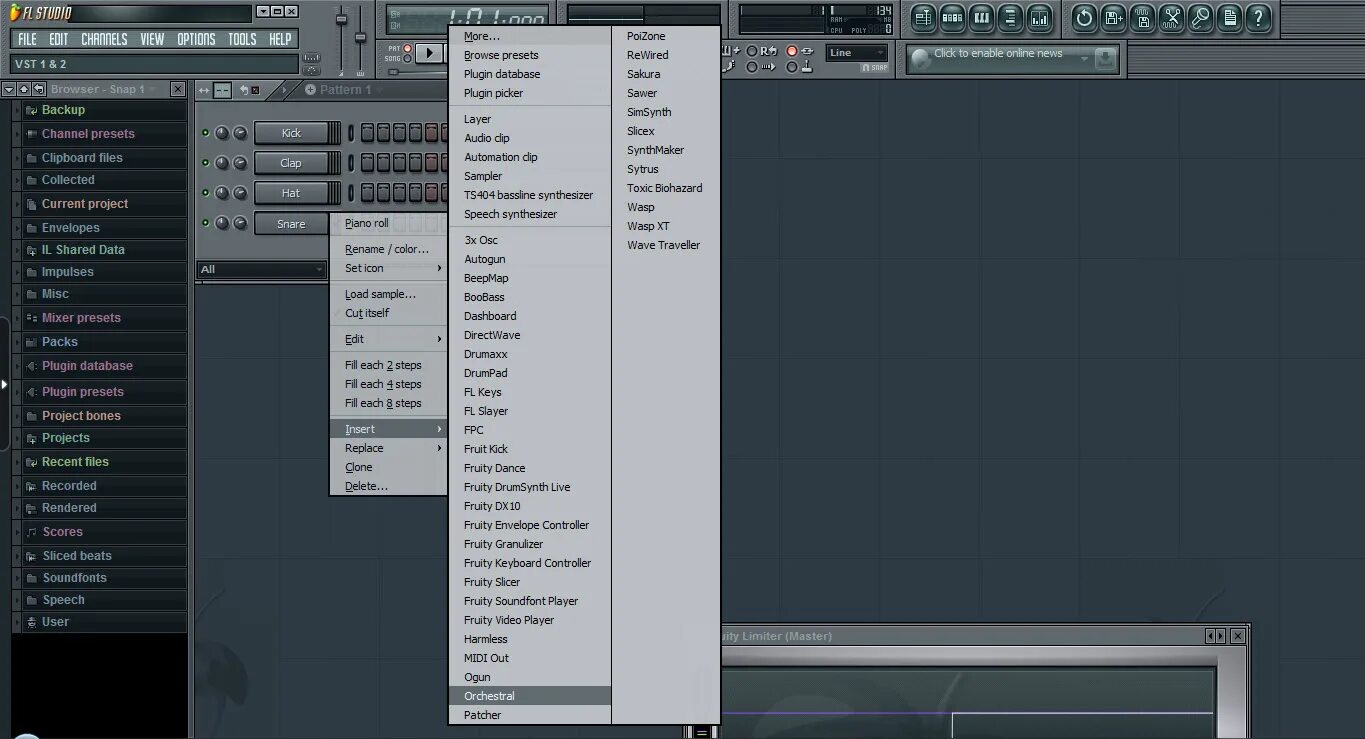Open the OPTIONS menu
This screenshot has width=1365, height=739.
[196, 39]
